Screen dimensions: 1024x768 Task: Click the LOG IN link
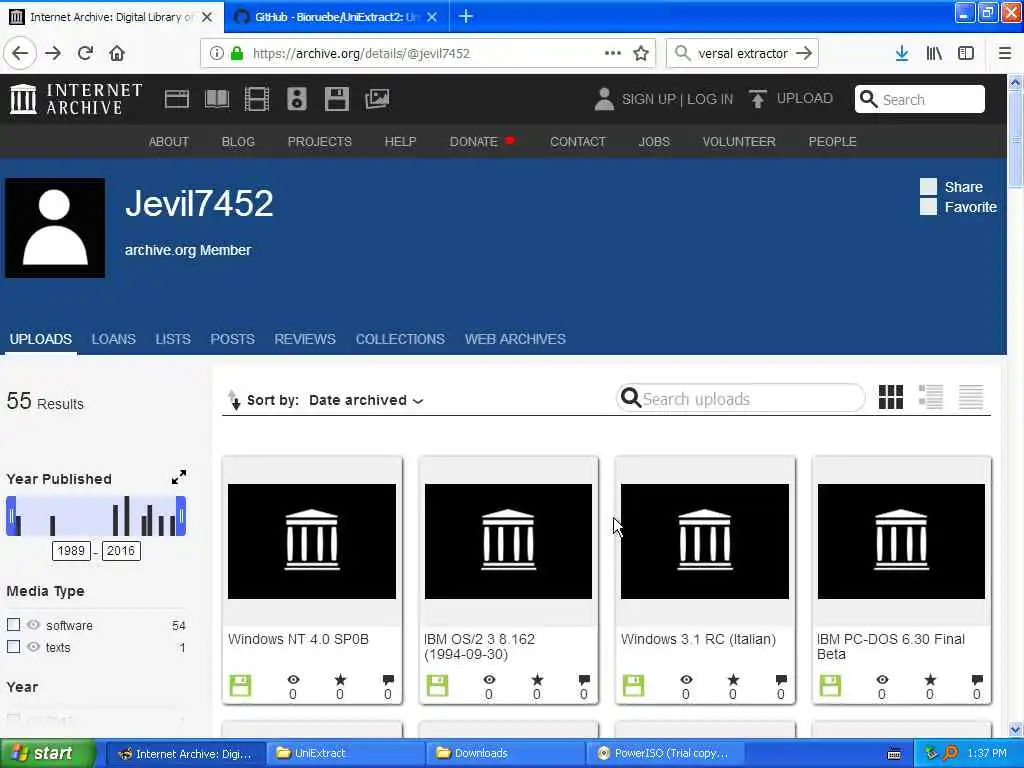[710, 99]
